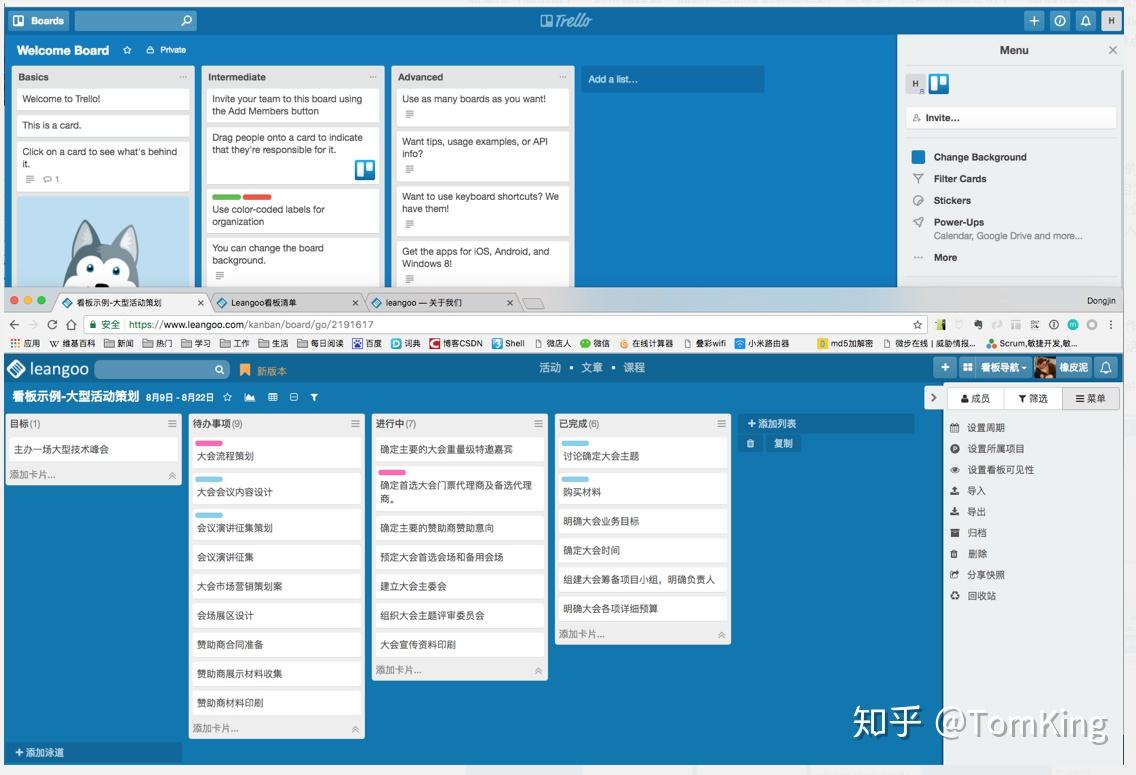The image size is (1136, 775).
Task: Click Private visibility on Welcome Board
Action: (166, 50)
